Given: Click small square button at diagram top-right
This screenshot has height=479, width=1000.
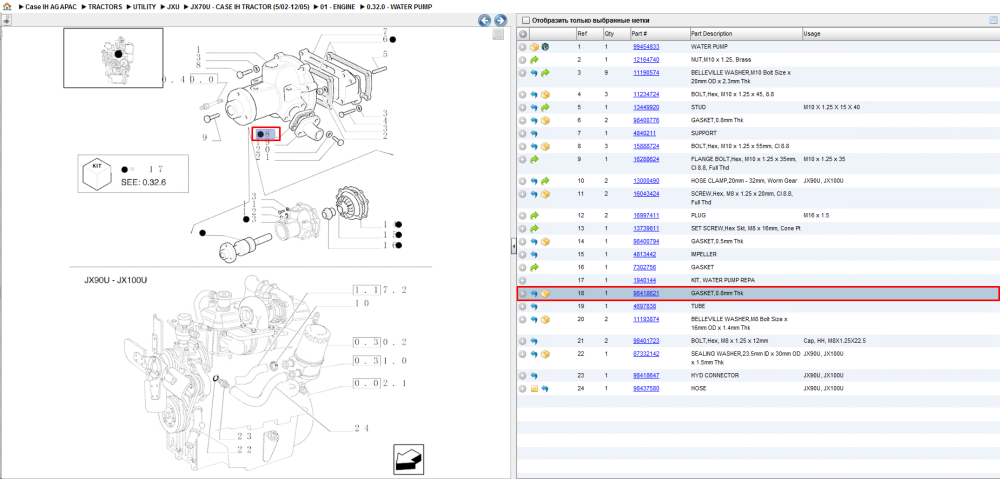Looking at the screenshot, I should [499, 34].
